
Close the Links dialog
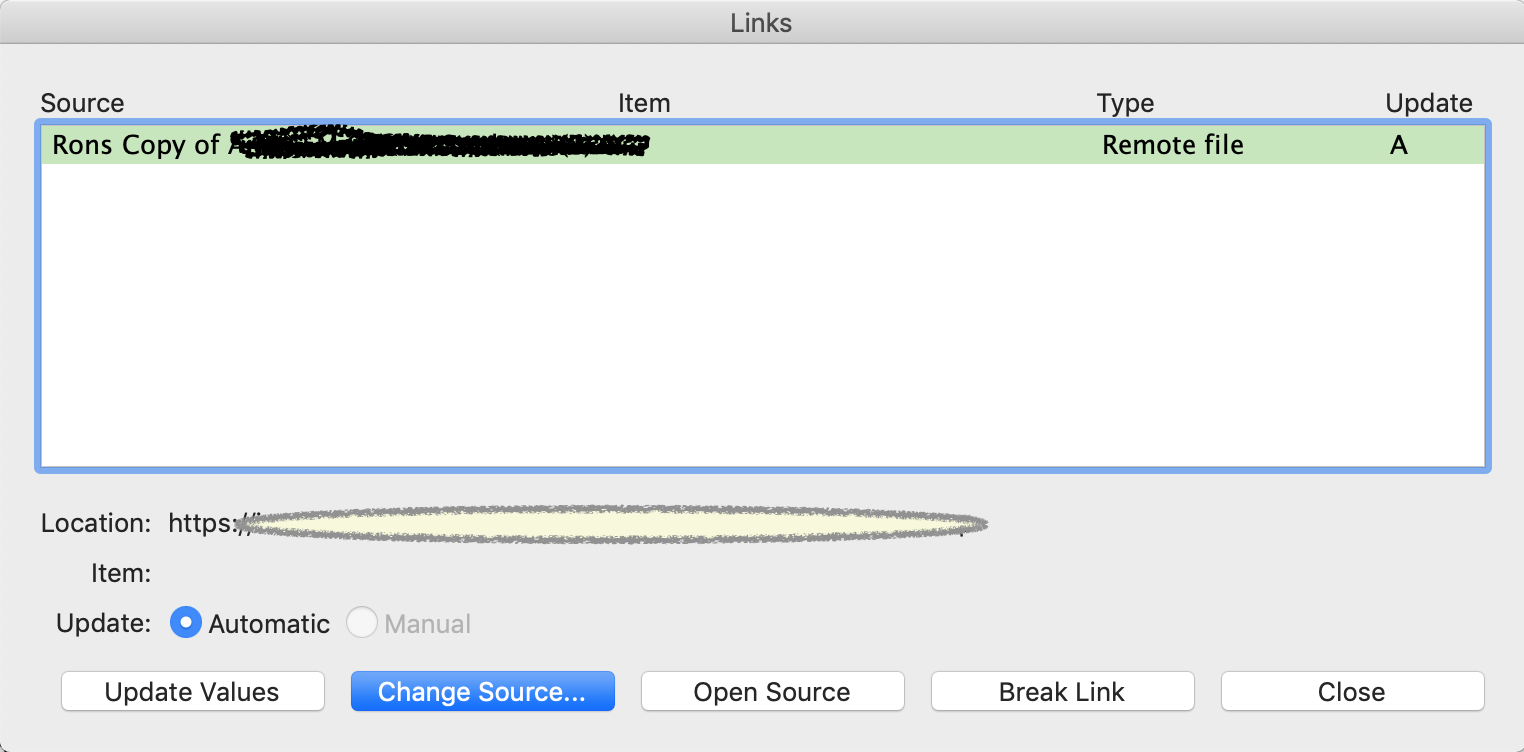1352,692
